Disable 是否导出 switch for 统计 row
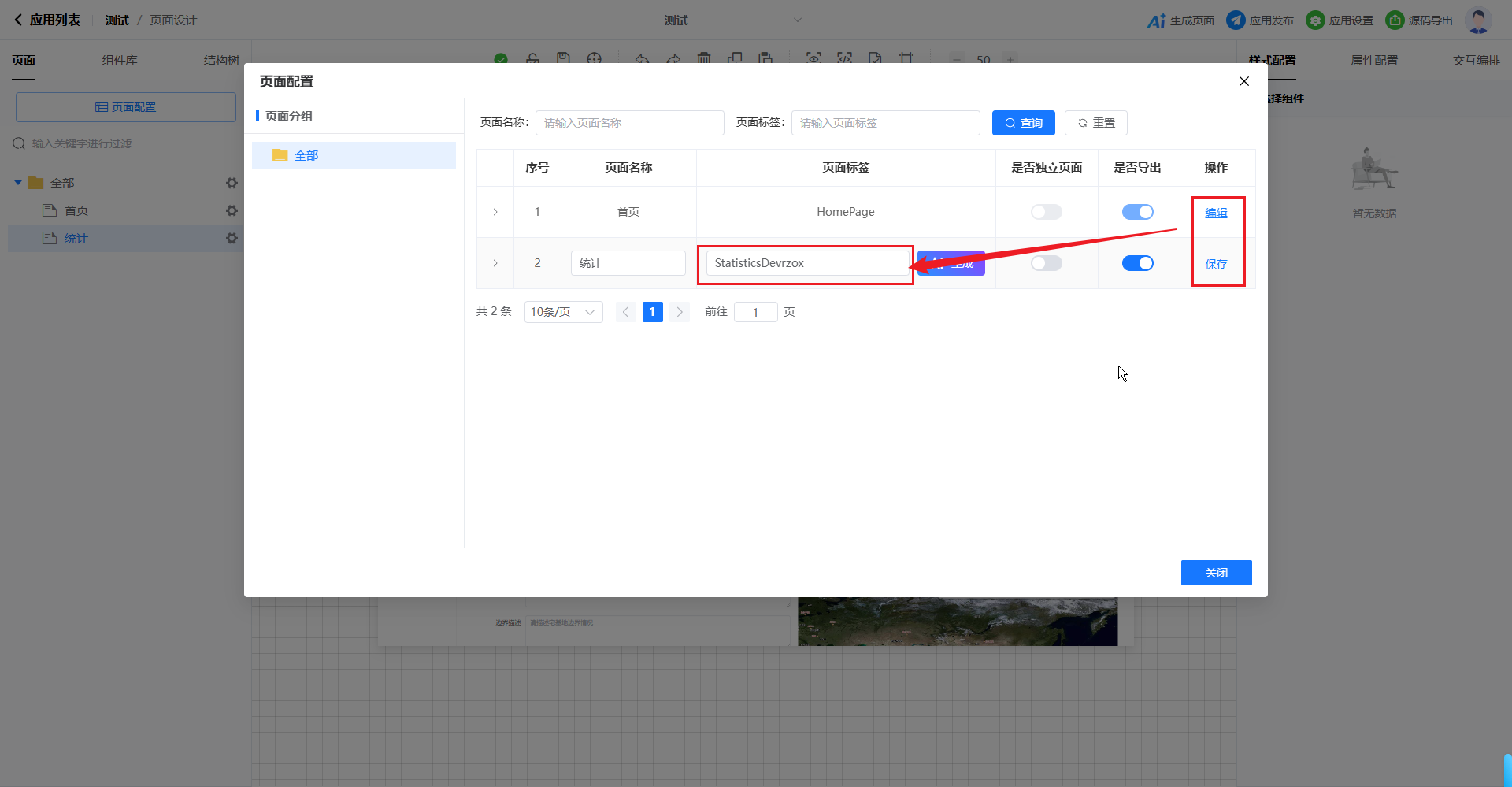Viewport: 1512px width, 787px height. point(1137,263)
